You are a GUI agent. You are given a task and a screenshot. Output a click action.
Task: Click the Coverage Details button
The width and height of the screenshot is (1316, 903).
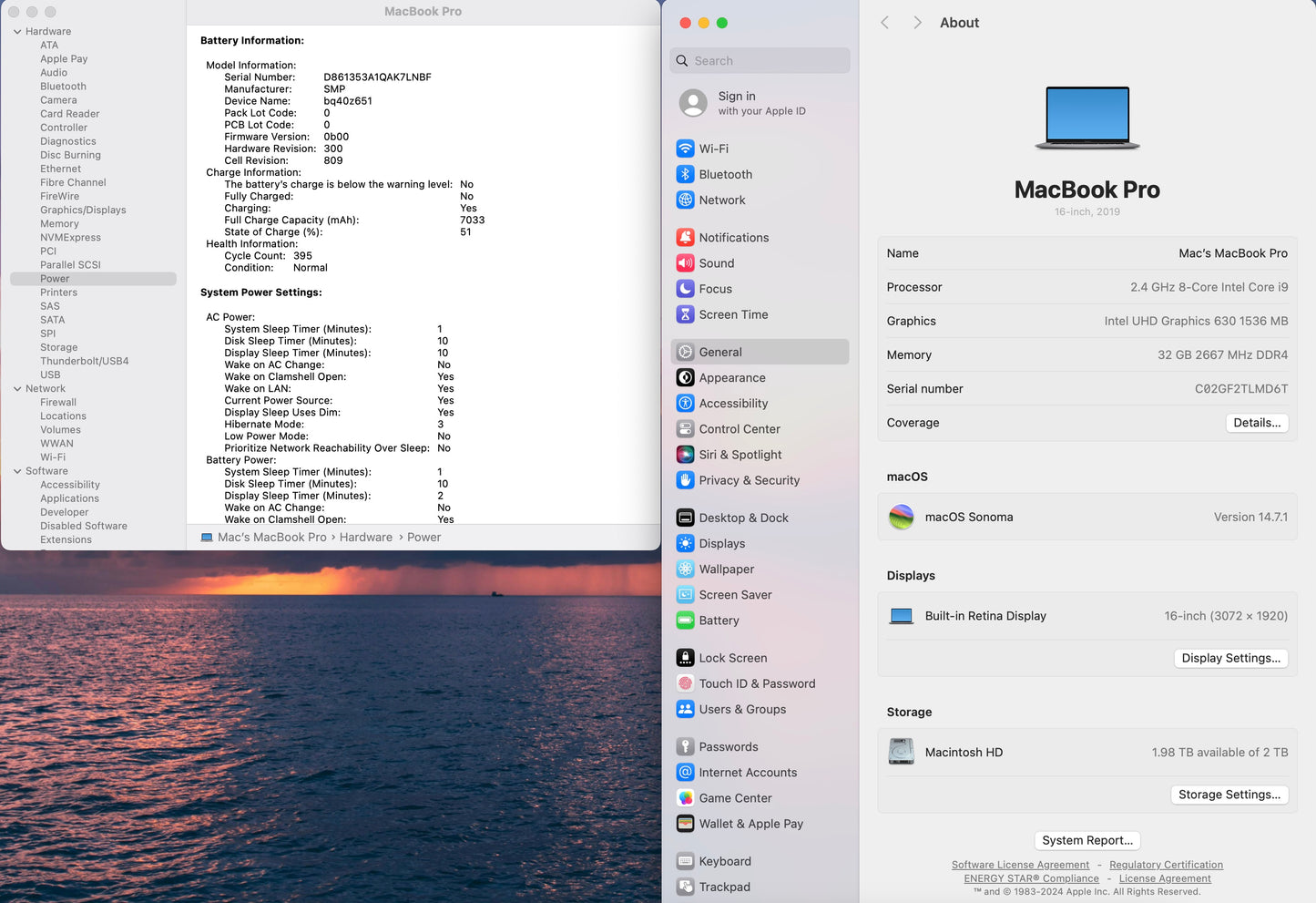tap(1257, 423)
